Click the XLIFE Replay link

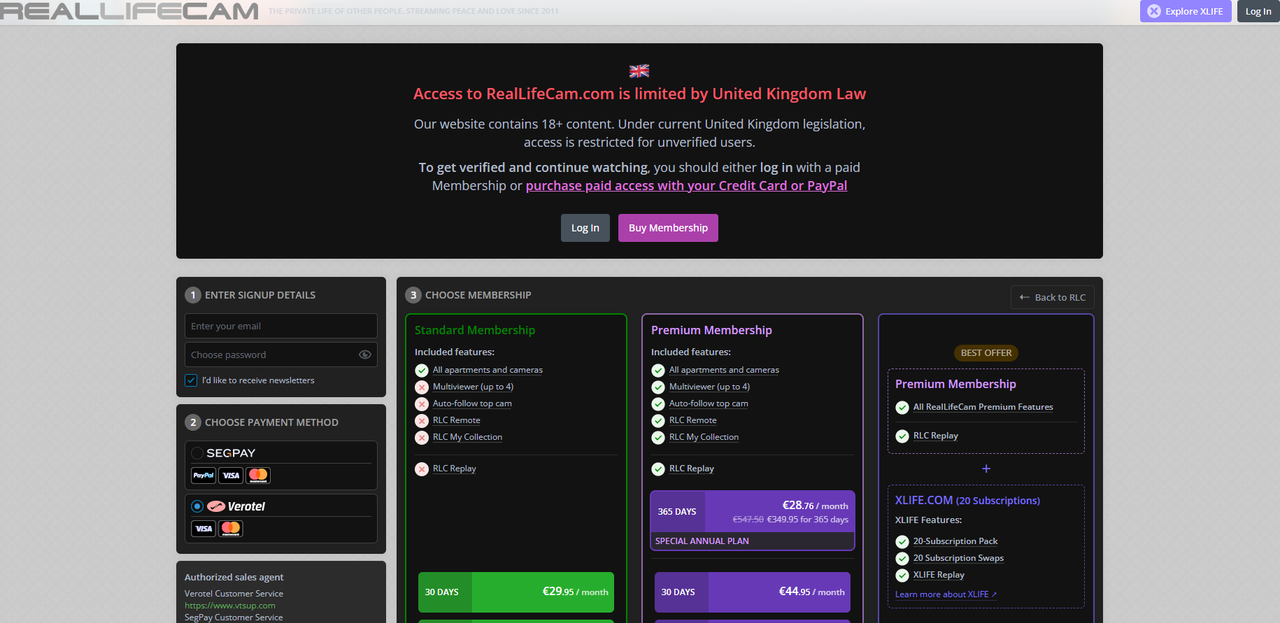939,575
